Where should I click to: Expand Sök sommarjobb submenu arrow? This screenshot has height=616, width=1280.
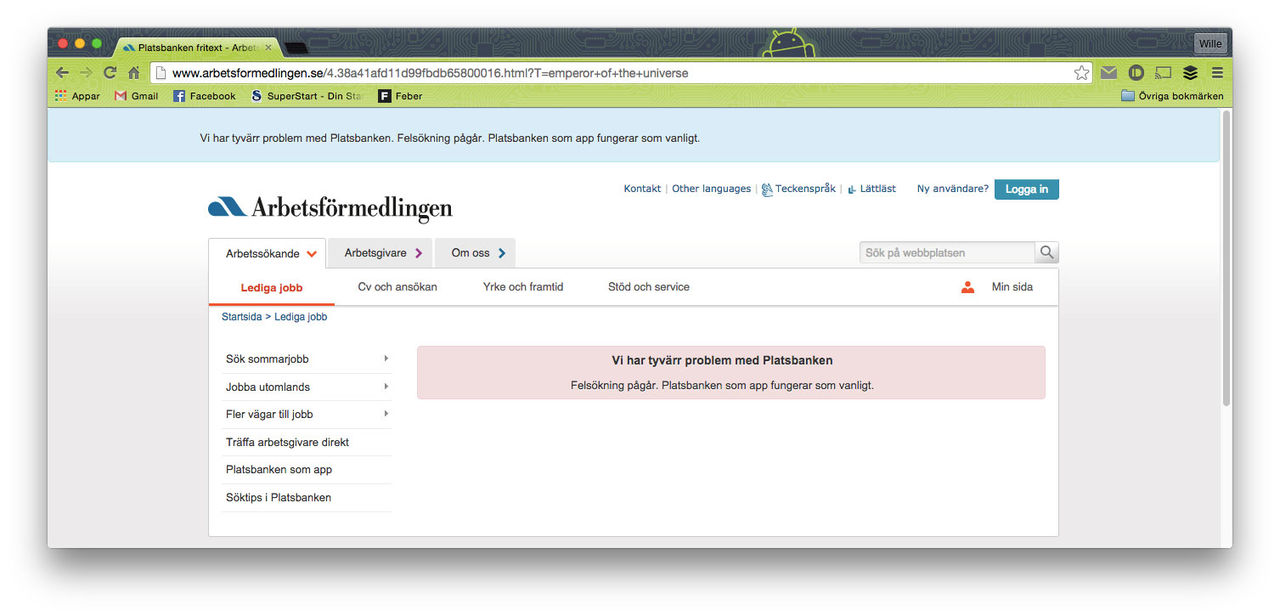pos(386,359)
